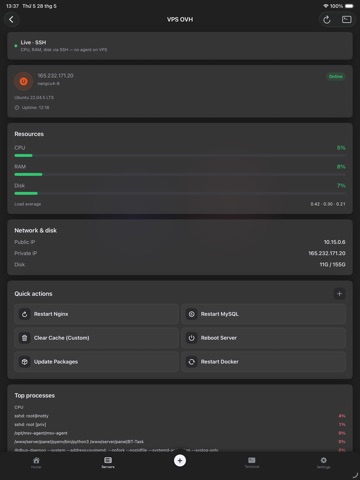This screenshot has width=360, height=480.
Task: Tap the Public IP value 10.15.0.6
Action: click(335, 242)
